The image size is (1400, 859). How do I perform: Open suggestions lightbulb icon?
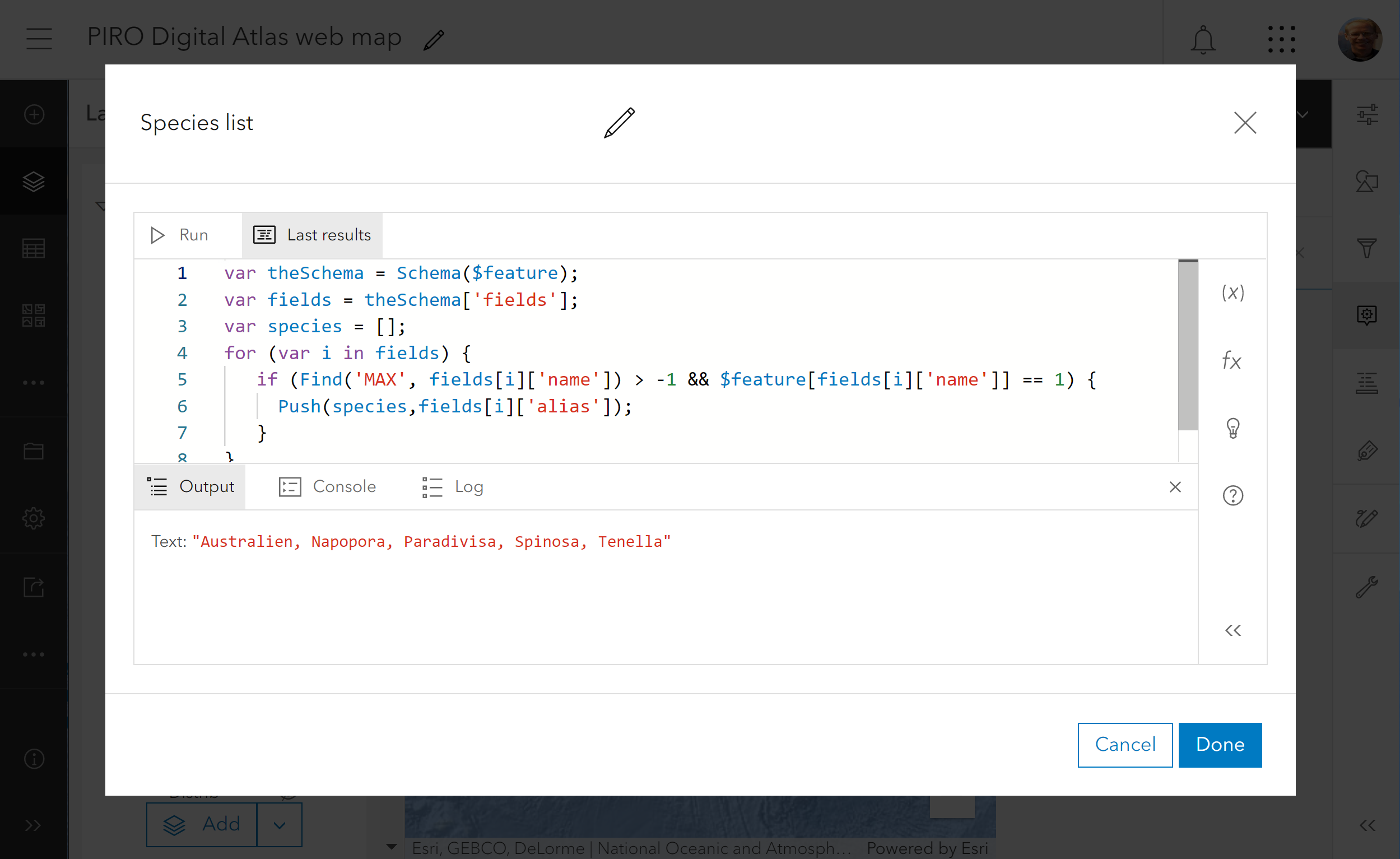pyautogui.click(x=1232, y=428)
